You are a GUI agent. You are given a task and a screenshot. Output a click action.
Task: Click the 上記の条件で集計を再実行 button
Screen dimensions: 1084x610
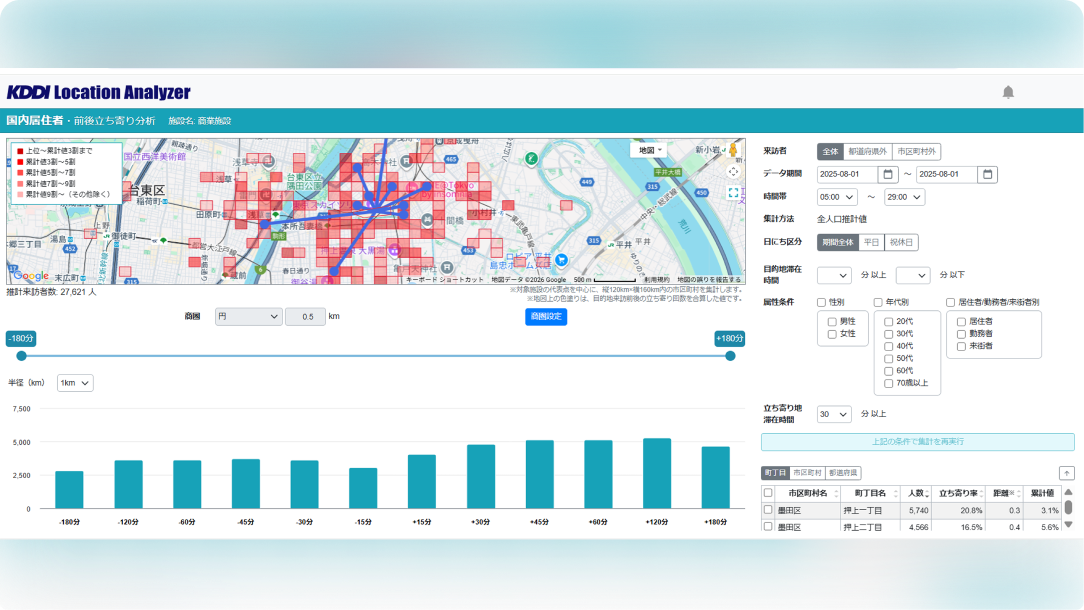point(918,441)
